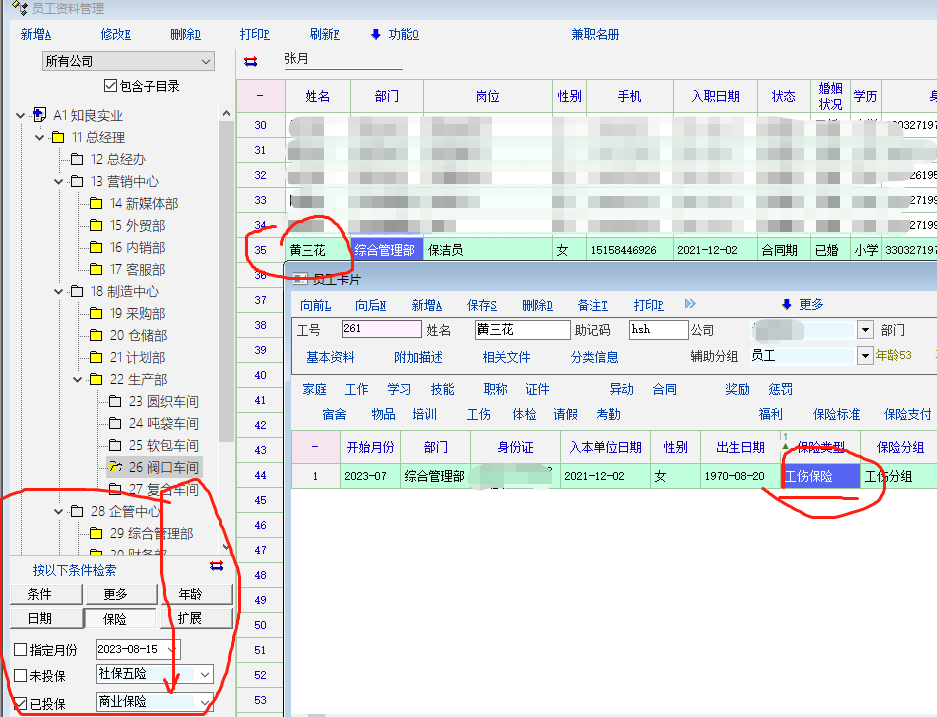The height and width of the screenshot is (717, 937).
Task: Click the swap arrows icon in search panel
Action: (x=216, y=566)
